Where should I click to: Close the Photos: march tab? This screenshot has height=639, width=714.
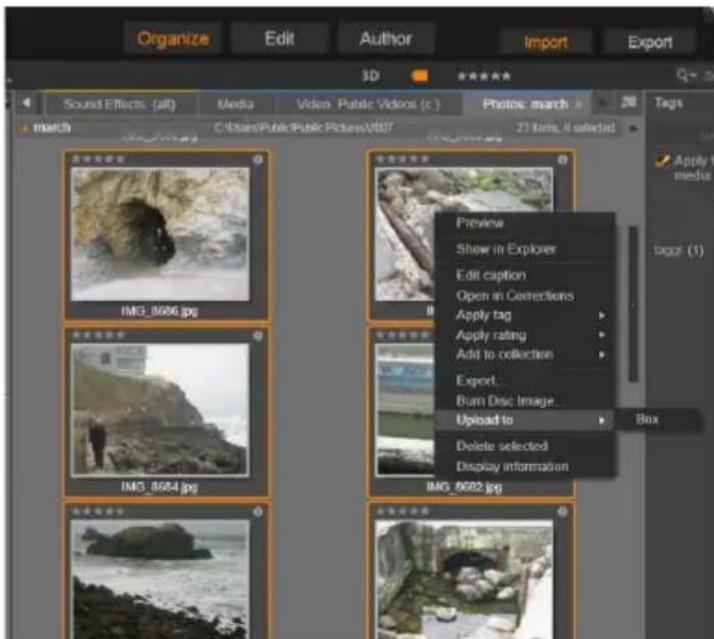point(579,105)
